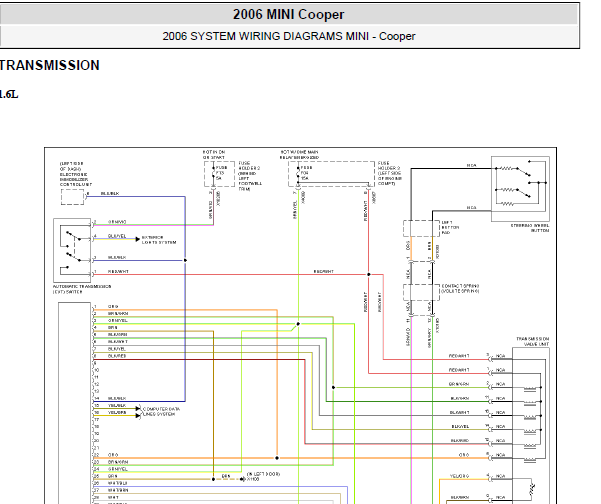Click '2006 SYSTEM WIRING DIAGRAMS MINI - Cooper' subtitle
601x504 pixels.
point(289,36)
